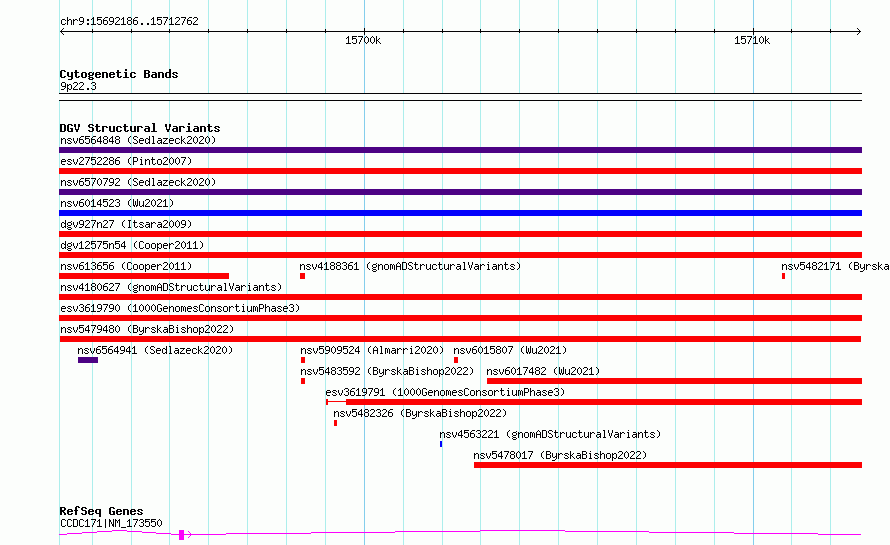Click the nsv5479480 (ByrskaBishop2022) label
Screen dimensions: 890x545
[x=147, y=329]
